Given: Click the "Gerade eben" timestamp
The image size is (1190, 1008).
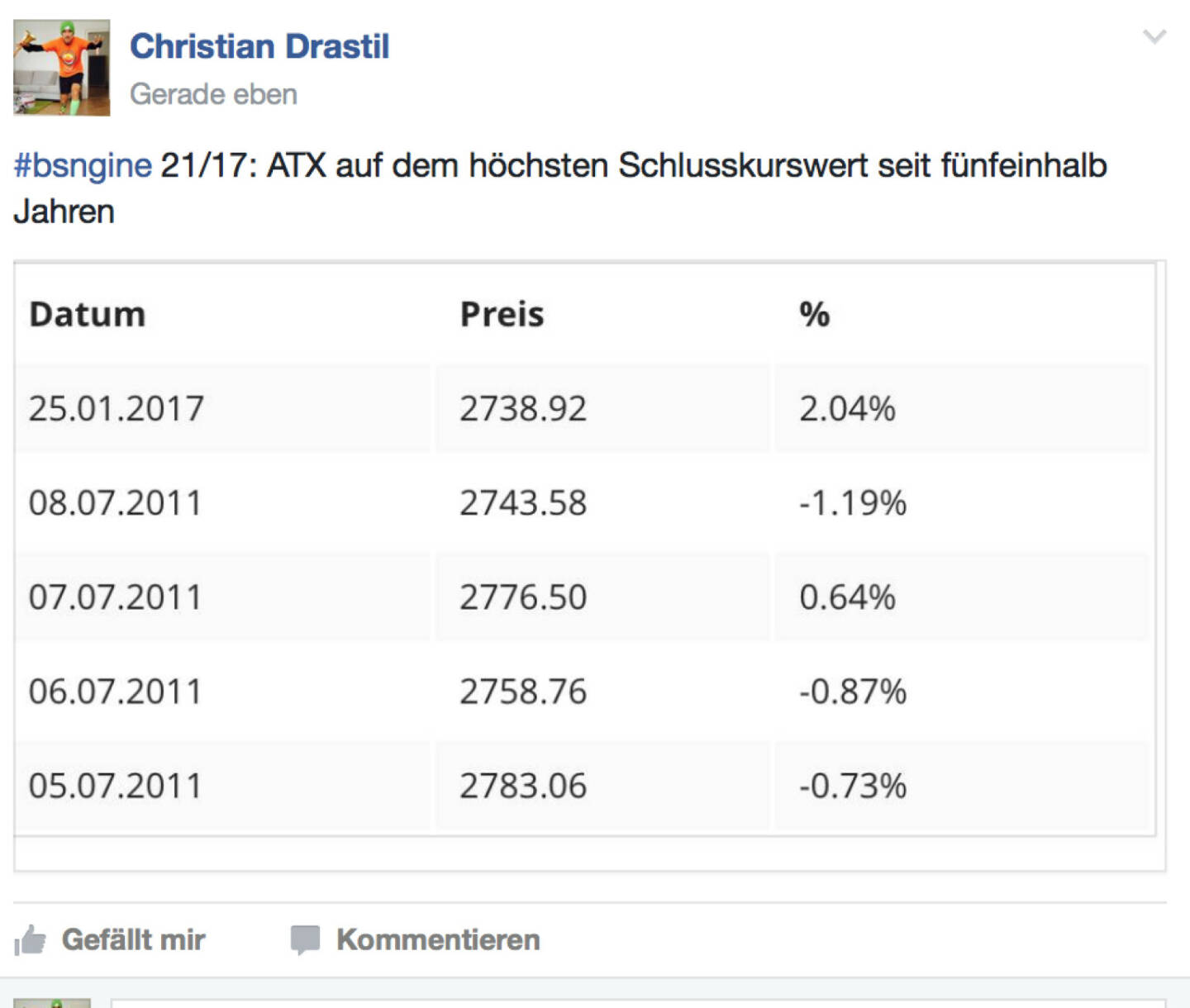Looking at the screenshot, I should click(x=213, y=94).
